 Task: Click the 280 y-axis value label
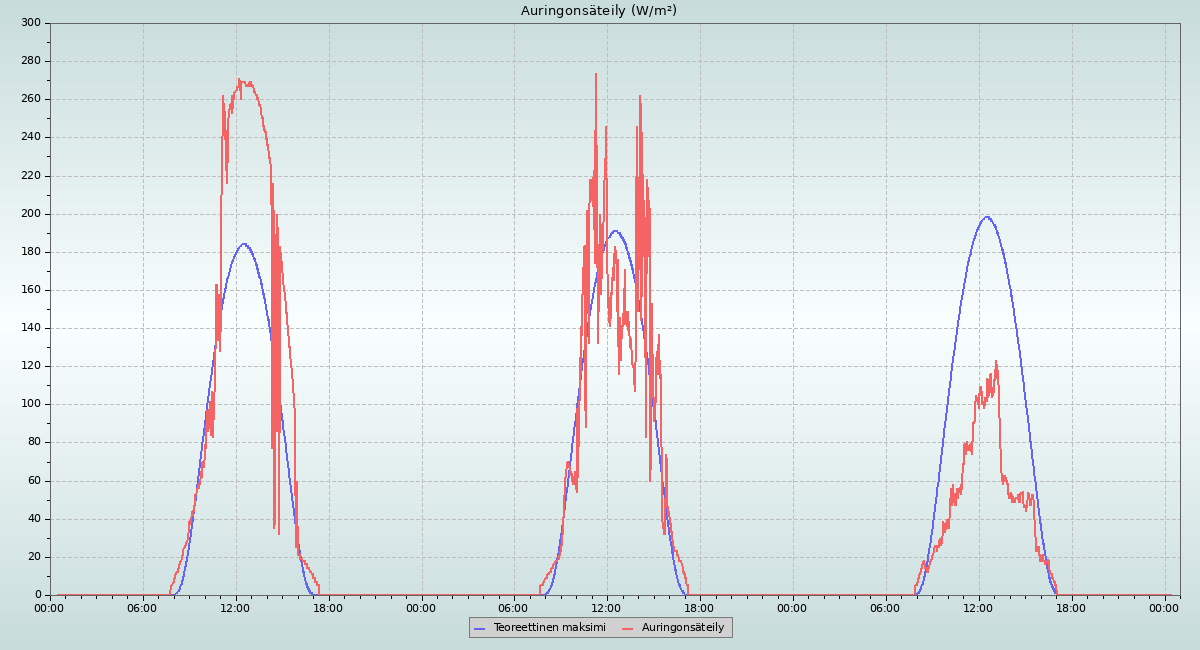click(31, 61)
